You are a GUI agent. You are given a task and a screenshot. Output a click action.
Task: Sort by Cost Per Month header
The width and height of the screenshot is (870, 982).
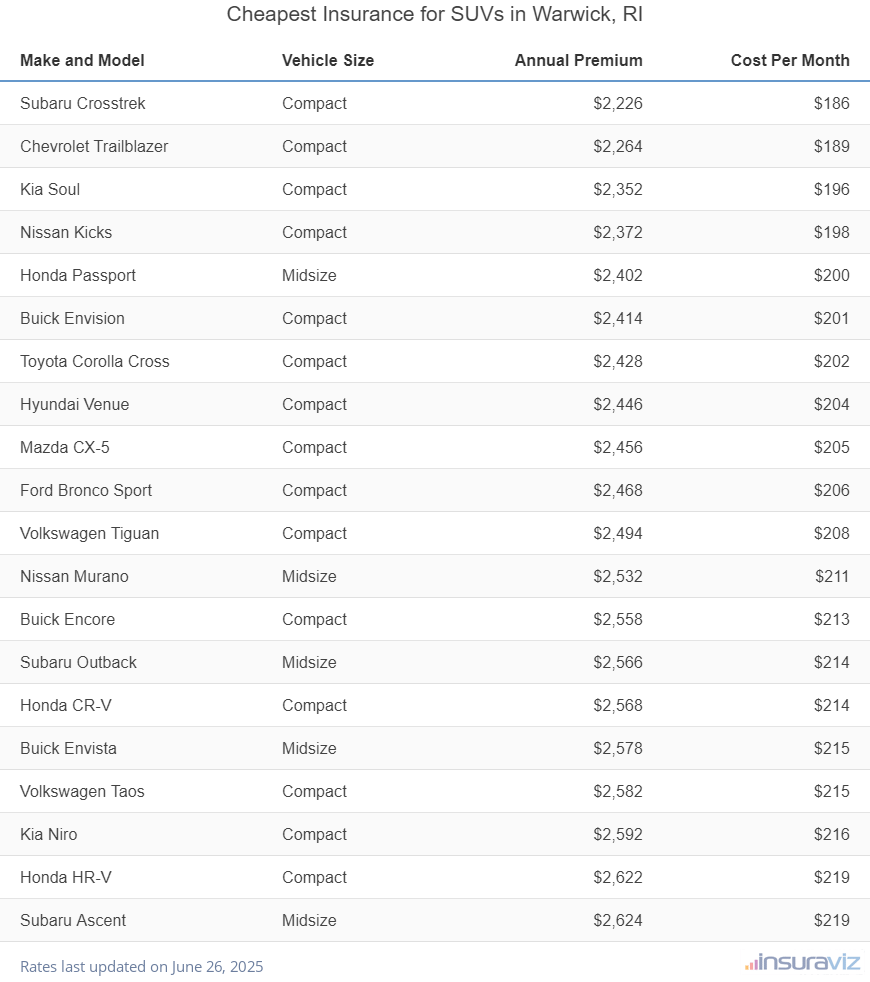(790, 60)
